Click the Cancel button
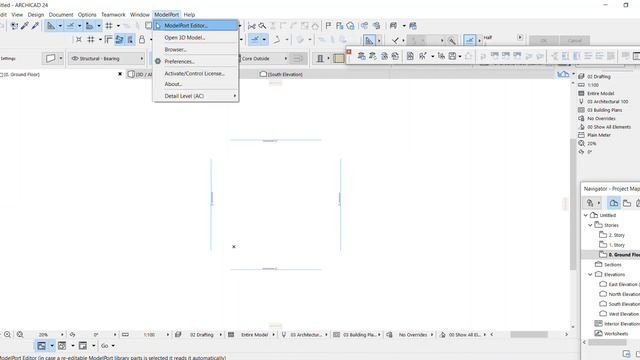 (x=574, y=40)
